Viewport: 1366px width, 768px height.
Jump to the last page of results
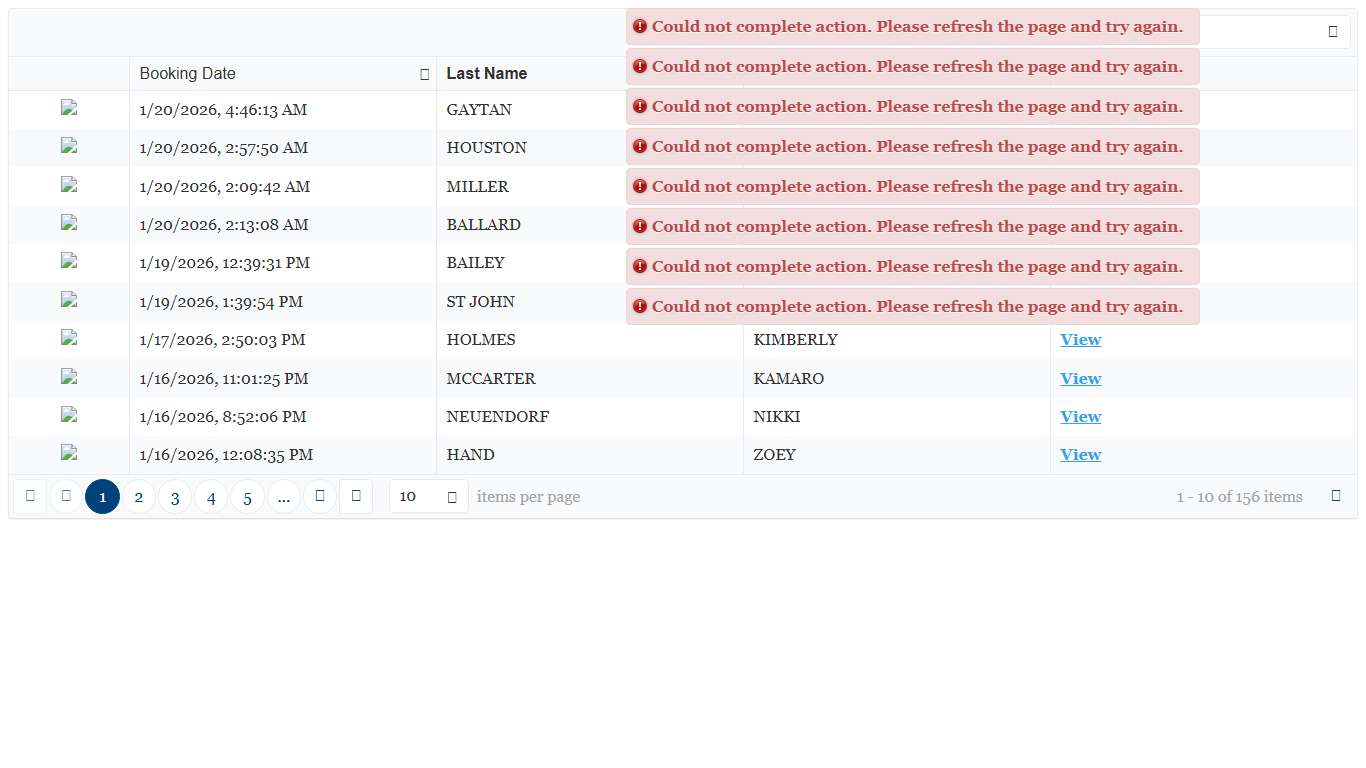click(356, 496)
